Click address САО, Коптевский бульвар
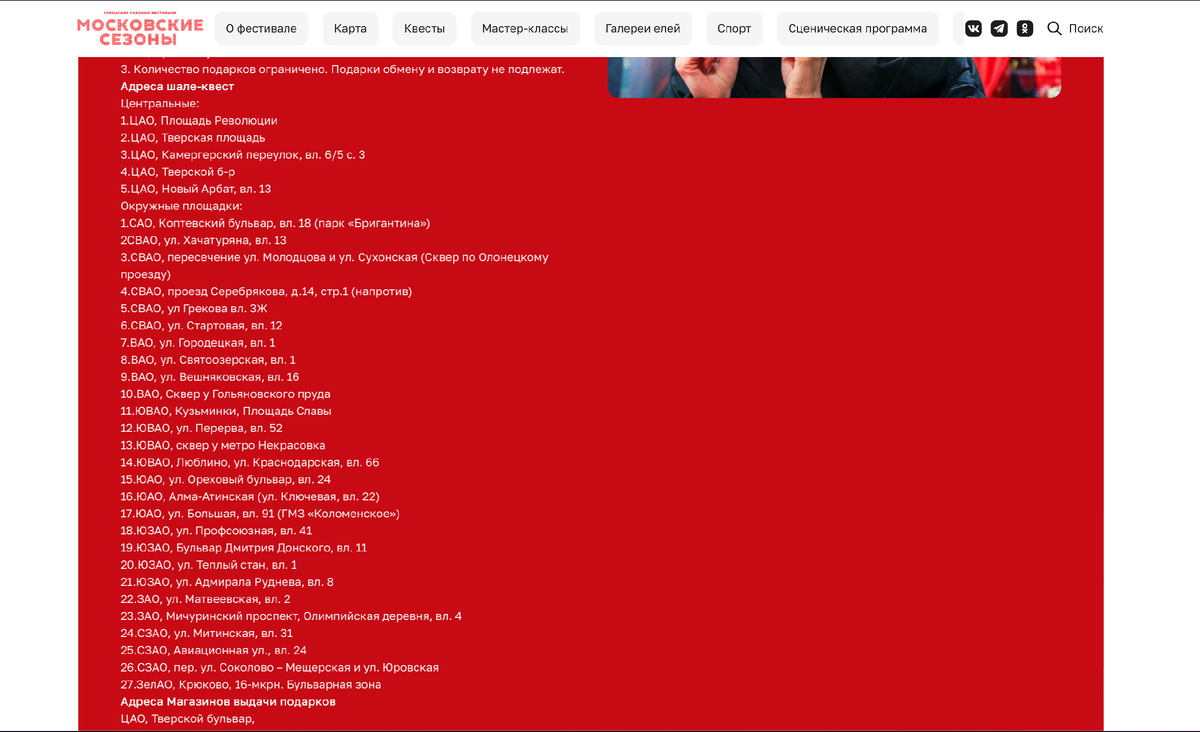The image size is (1200, 732). coord(276,223)
